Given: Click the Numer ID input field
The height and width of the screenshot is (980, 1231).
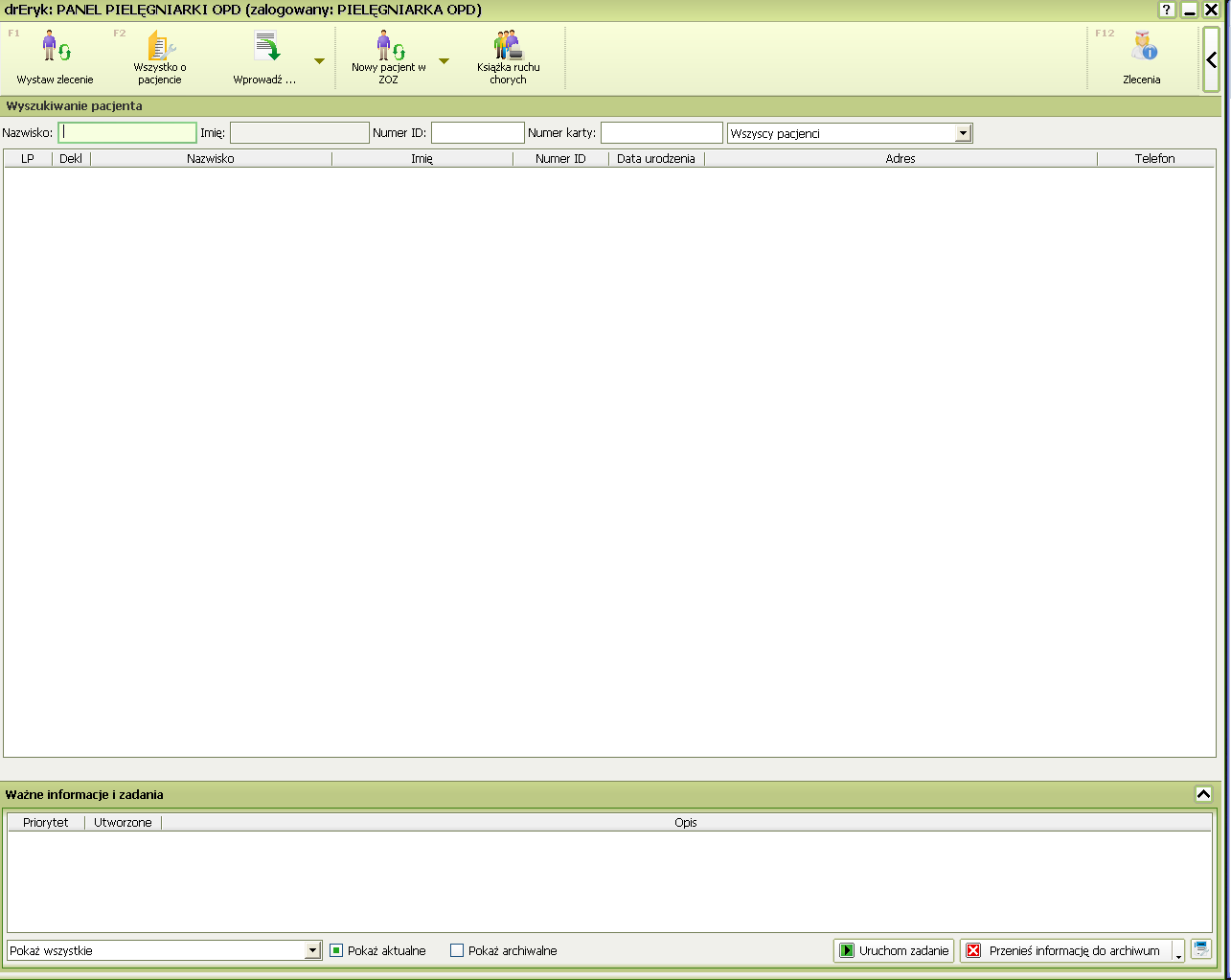Looking at the screenshot, I should pyautogui.click(x=478, y=133).
